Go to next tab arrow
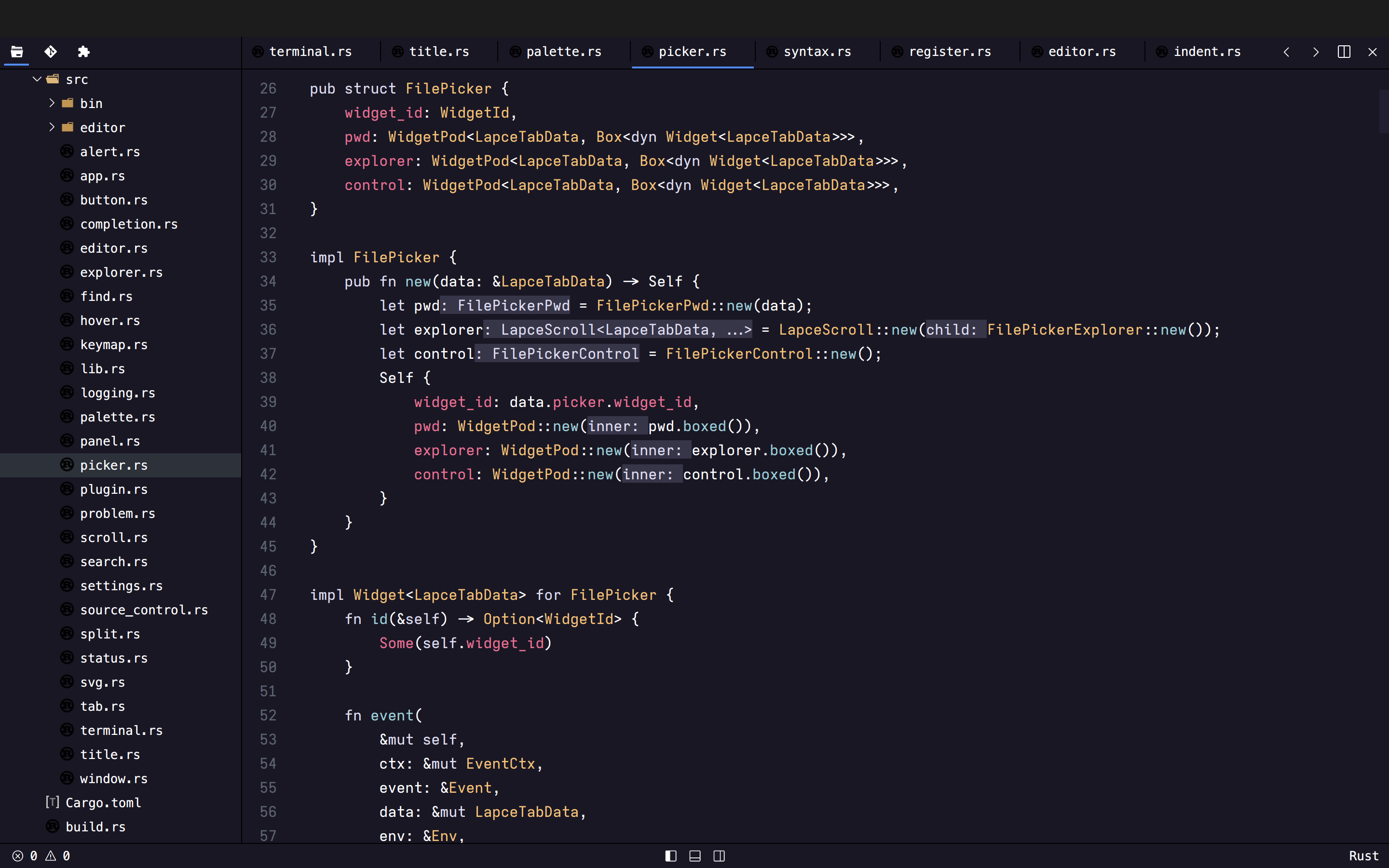This screenshot has width=1389, height=868. 1316,52
